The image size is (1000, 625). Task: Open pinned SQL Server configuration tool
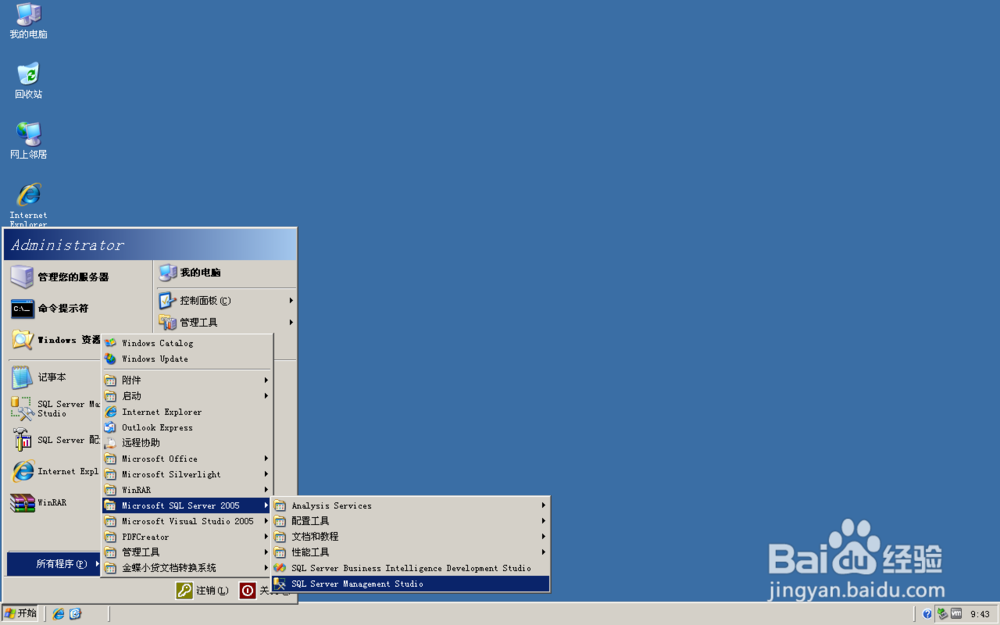click(x=55, y=440)
